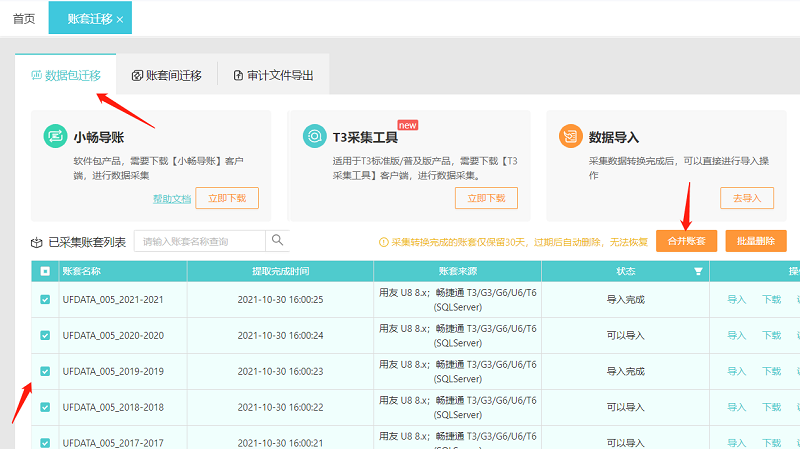This screenshot has height=449, width=800.
Task: Uncheck the UFDATA_005_2021-2021 row checkbox
Action: pyautogui.click(x=45, y=300)
